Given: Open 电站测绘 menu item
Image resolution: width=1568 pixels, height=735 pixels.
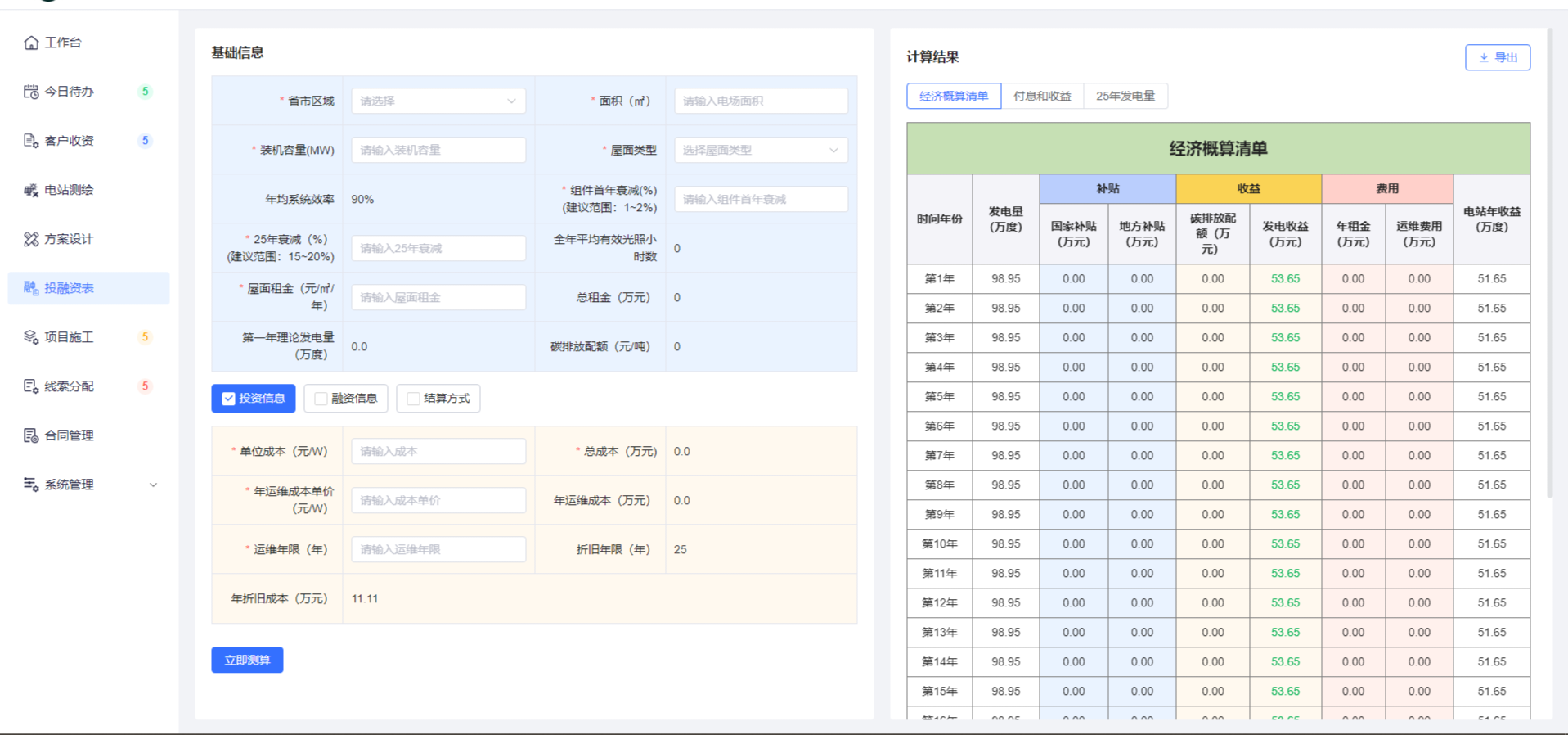Looking at the screenshot, I should pyautogui.click(x=88, y=190).
